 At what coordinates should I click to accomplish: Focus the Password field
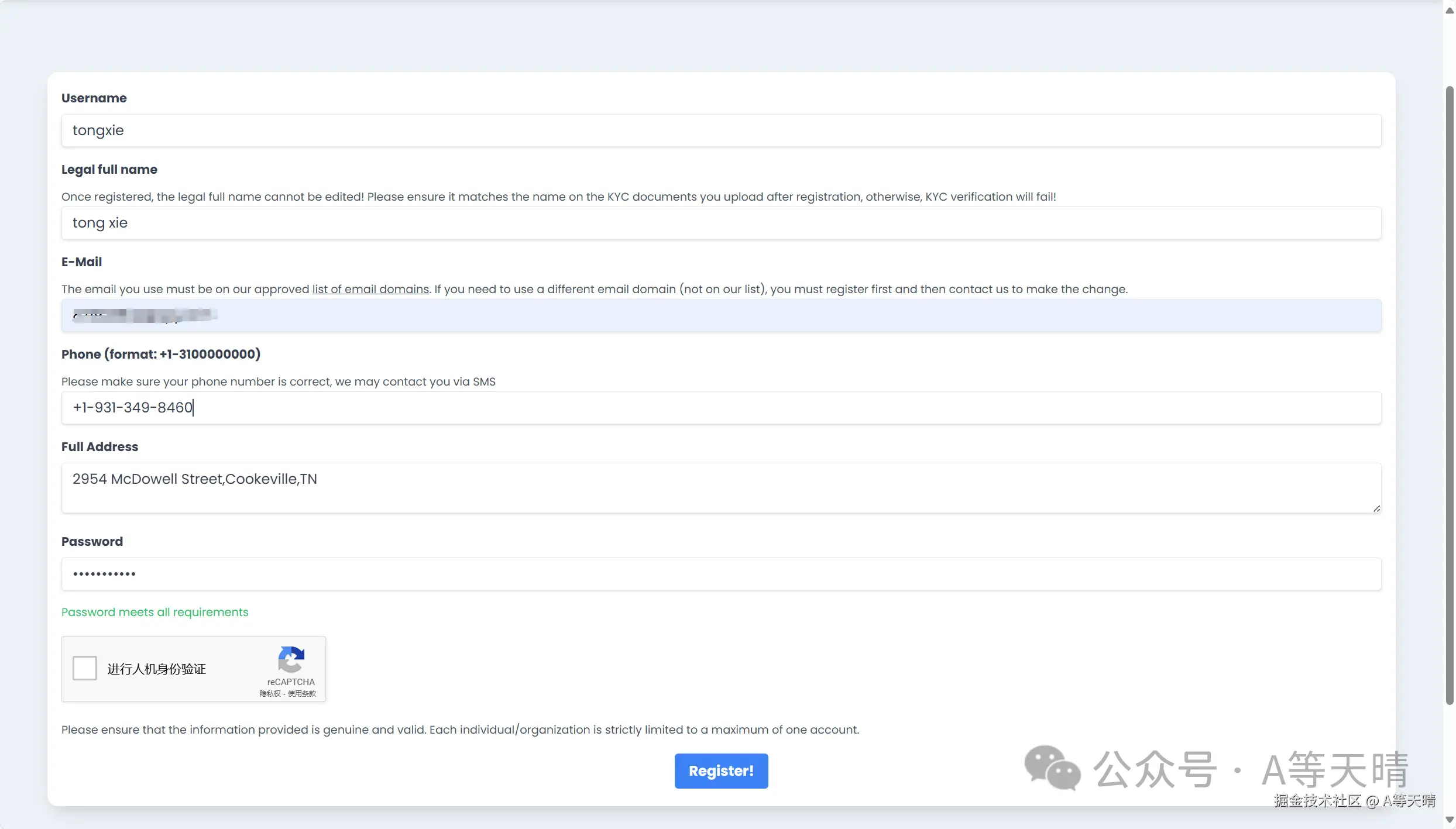click(721, 574)
